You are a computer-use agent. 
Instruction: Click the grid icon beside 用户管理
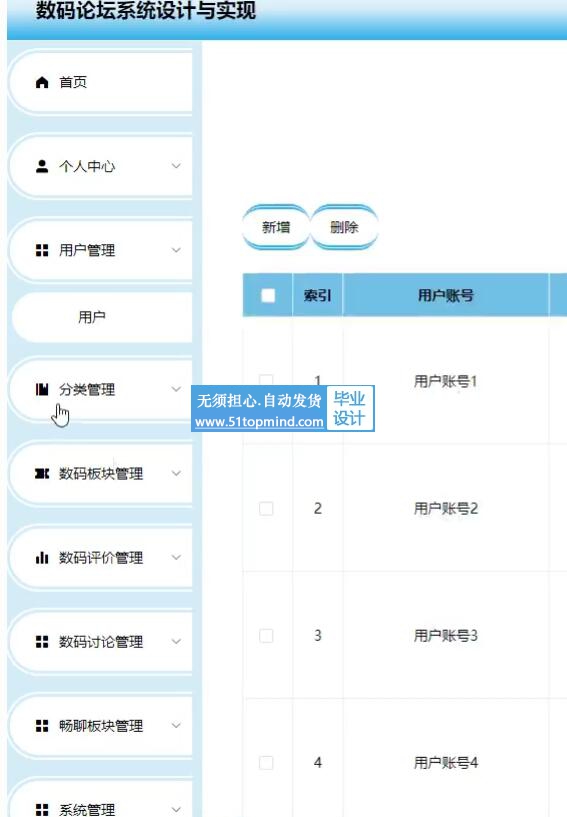[42, 251]
